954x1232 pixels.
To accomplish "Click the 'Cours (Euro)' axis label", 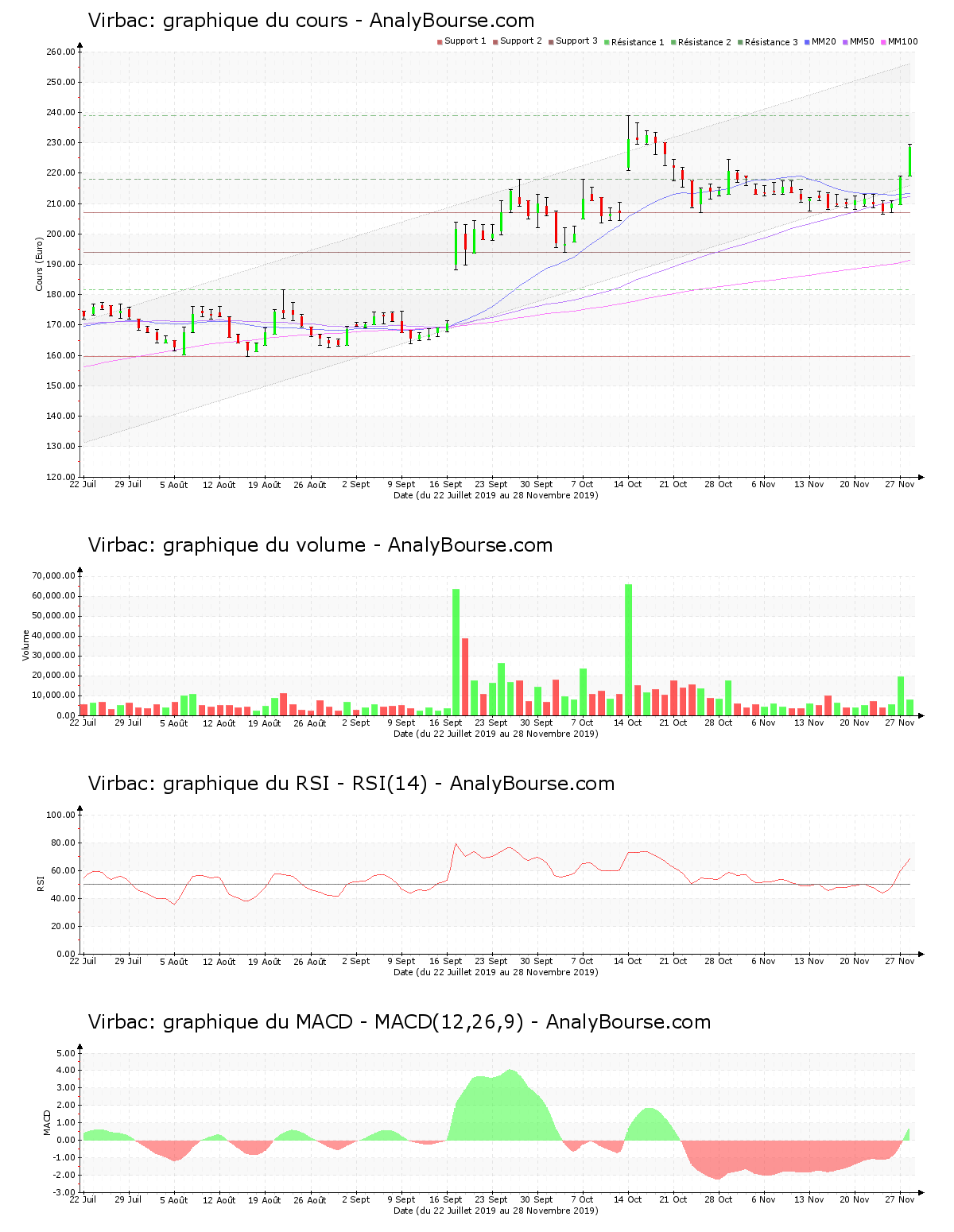I will 39,264.
